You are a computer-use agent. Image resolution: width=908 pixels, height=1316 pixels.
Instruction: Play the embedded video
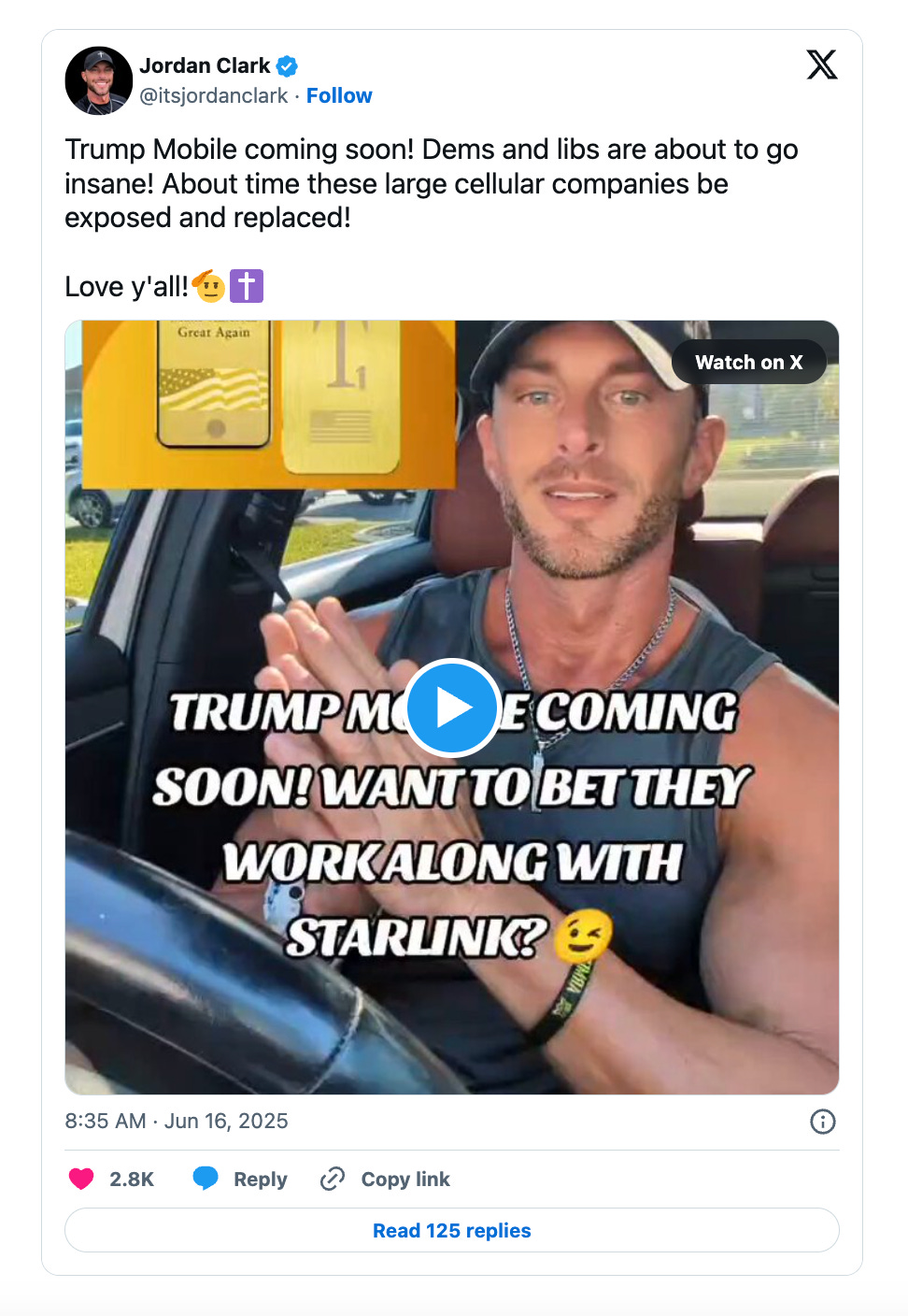(x=453, y=708)
